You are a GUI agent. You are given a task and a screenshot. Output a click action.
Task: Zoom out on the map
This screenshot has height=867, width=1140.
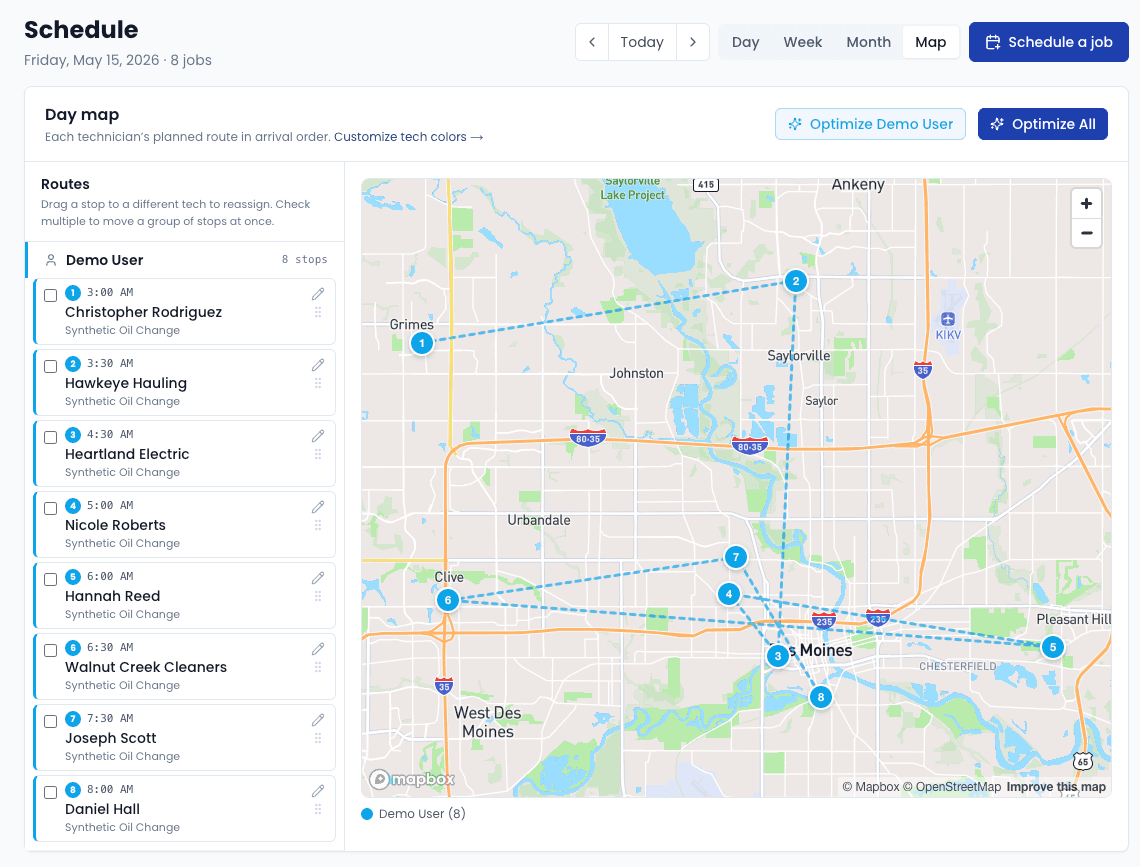pos(1086,233)
